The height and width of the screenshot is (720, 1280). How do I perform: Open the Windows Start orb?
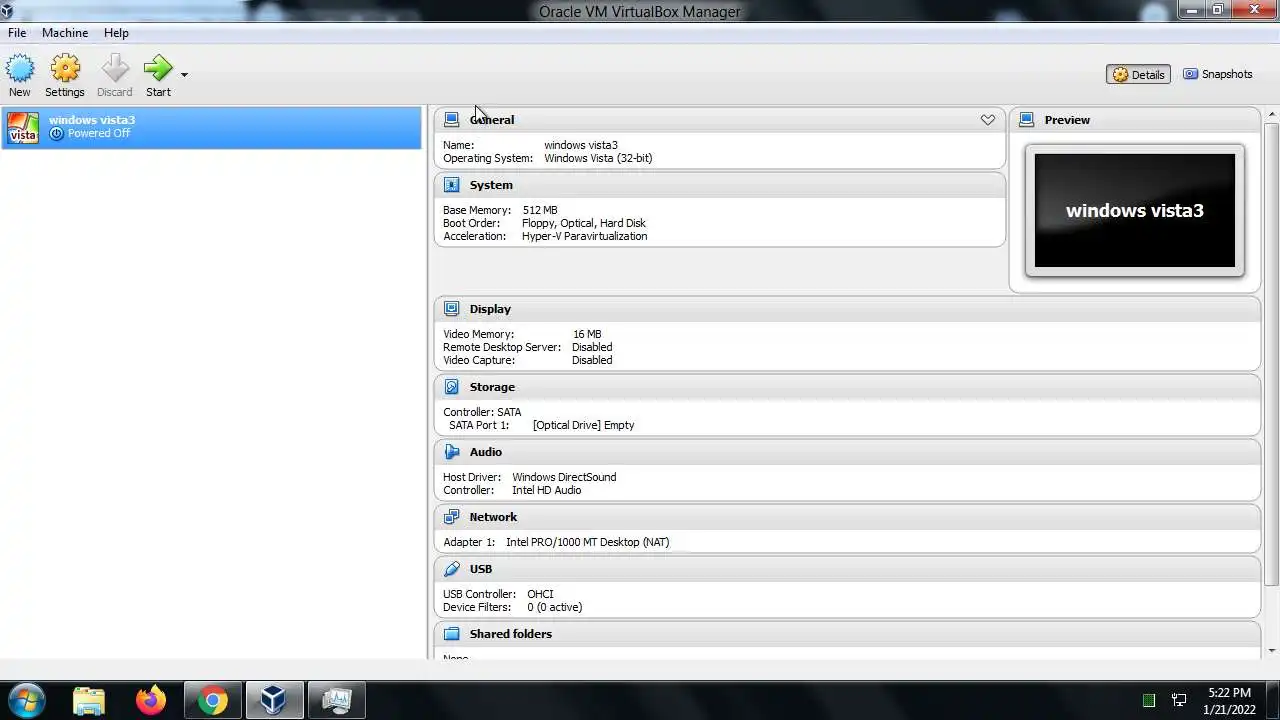25,700
